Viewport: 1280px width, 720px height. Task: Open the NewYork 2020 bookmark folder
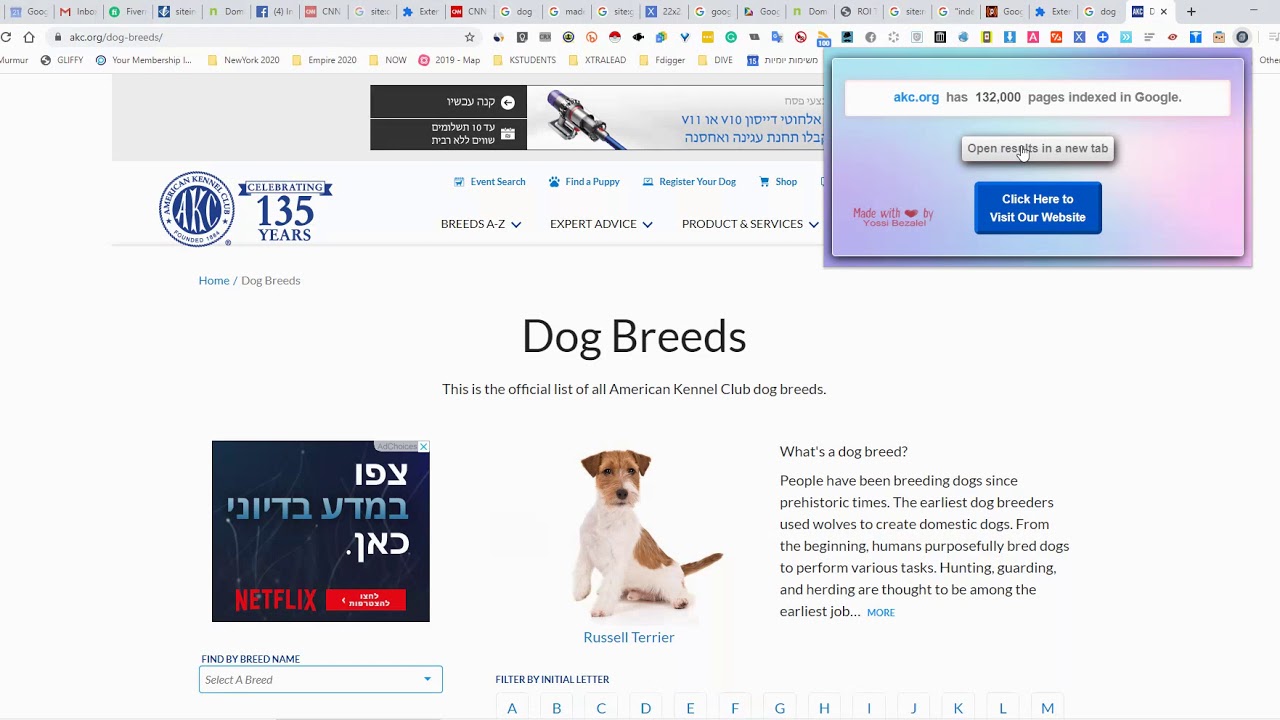pos(243,60)
